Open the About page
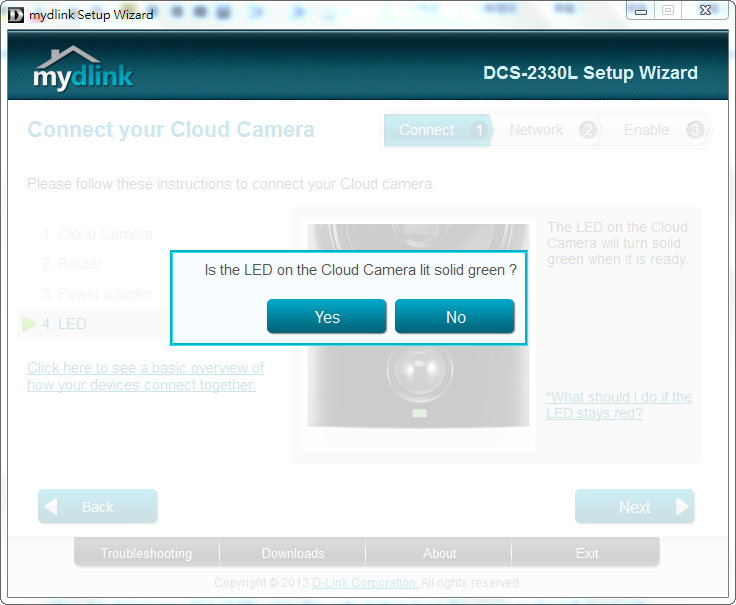Screen dimensions: 736x605 click(439, 553)
